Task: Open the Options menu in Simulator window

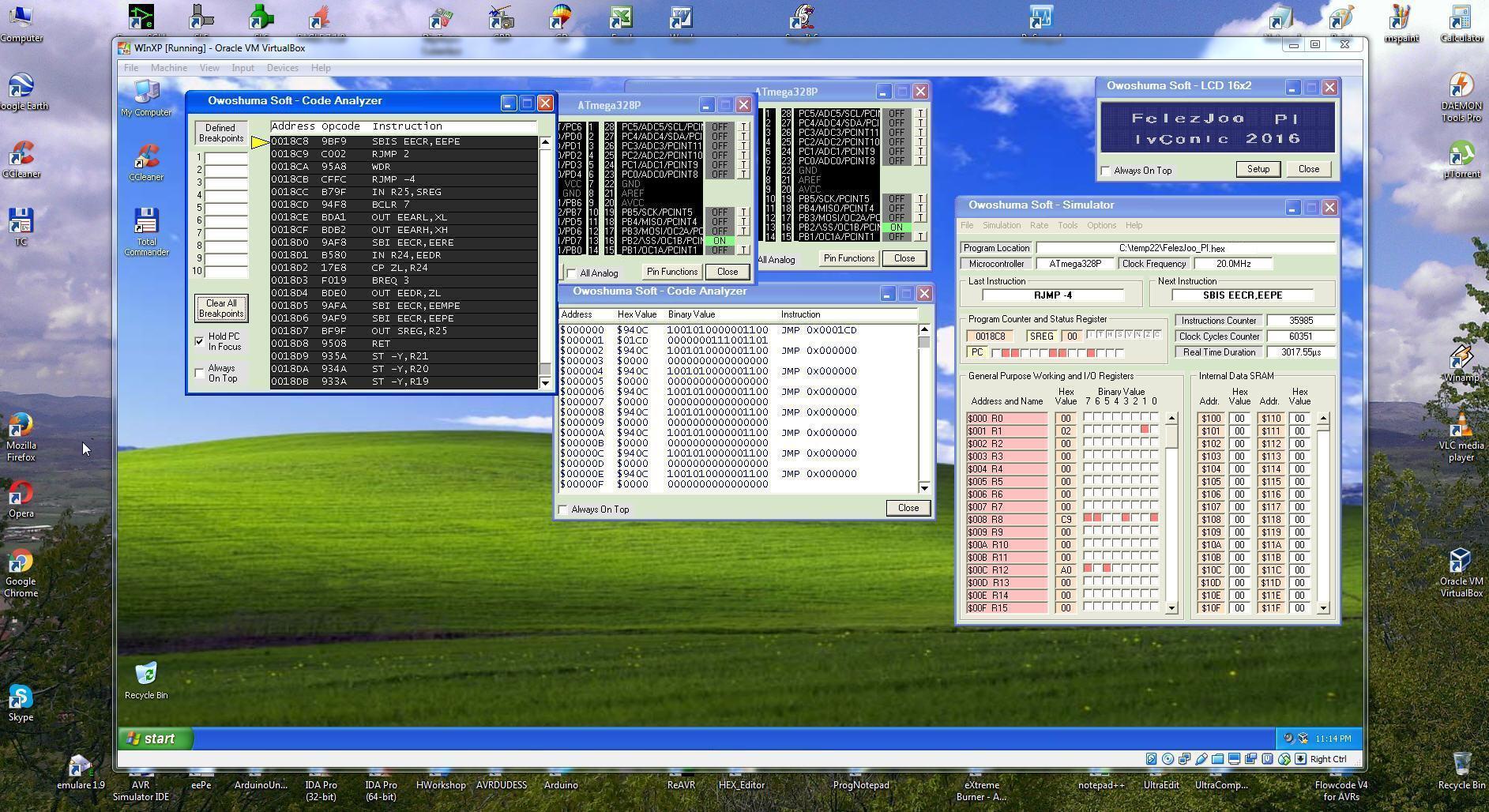Action: tap(1100, 225)
